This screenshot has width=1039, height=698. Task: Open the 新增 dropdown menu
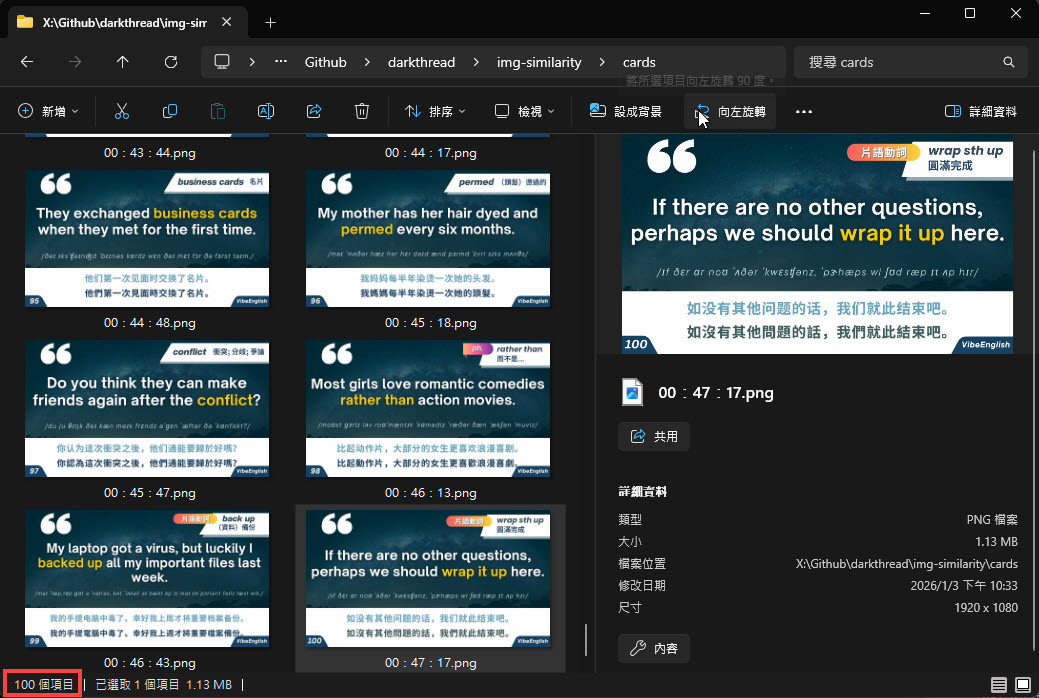[x=48, y=111]
